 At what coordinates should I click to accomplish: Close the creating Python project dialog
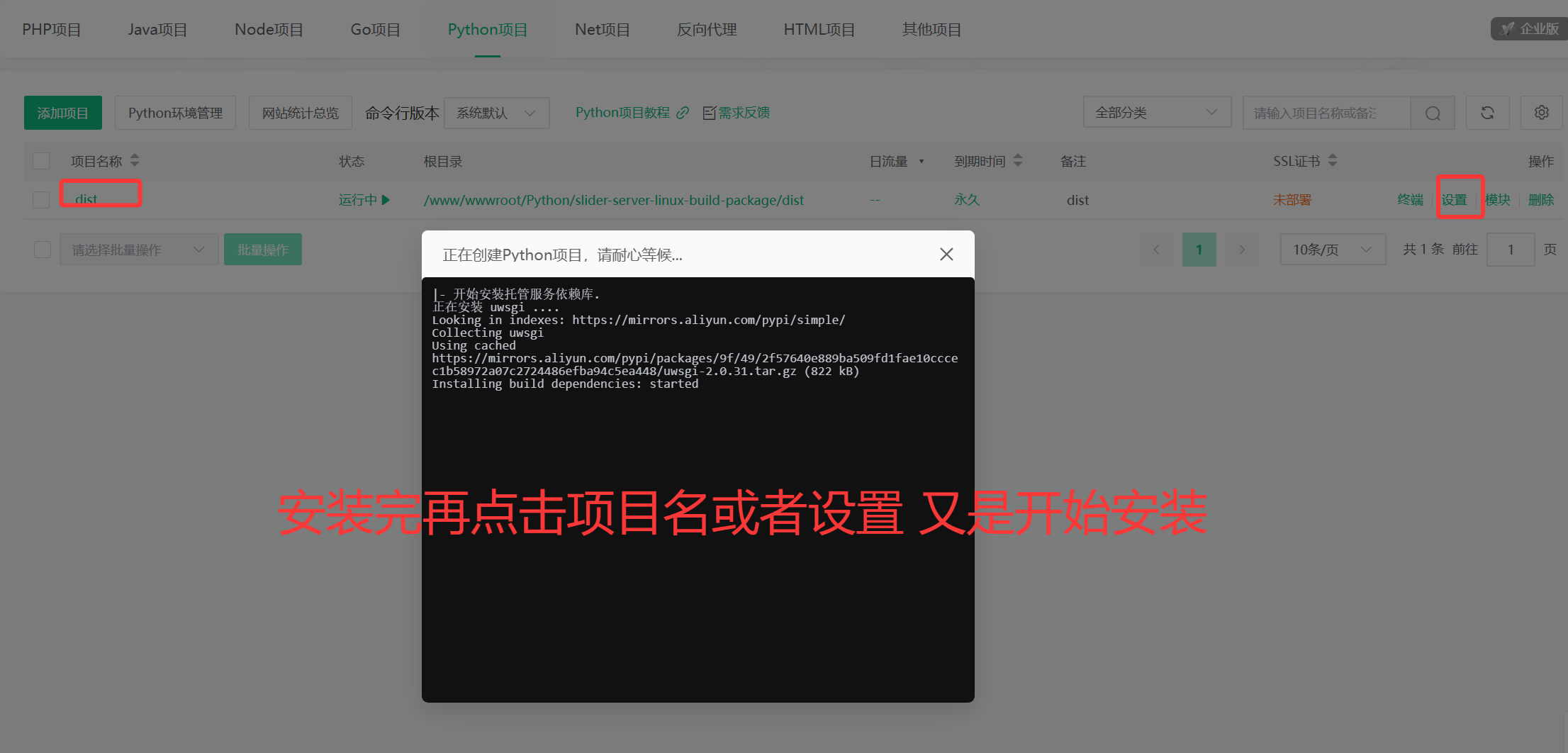point(946,254)
